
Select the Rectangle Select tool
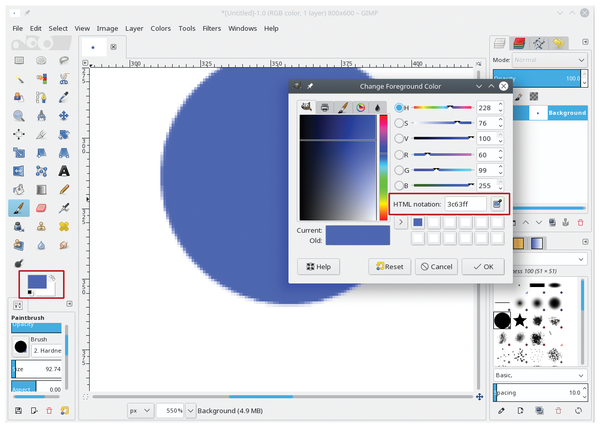(x=19, y=60)
